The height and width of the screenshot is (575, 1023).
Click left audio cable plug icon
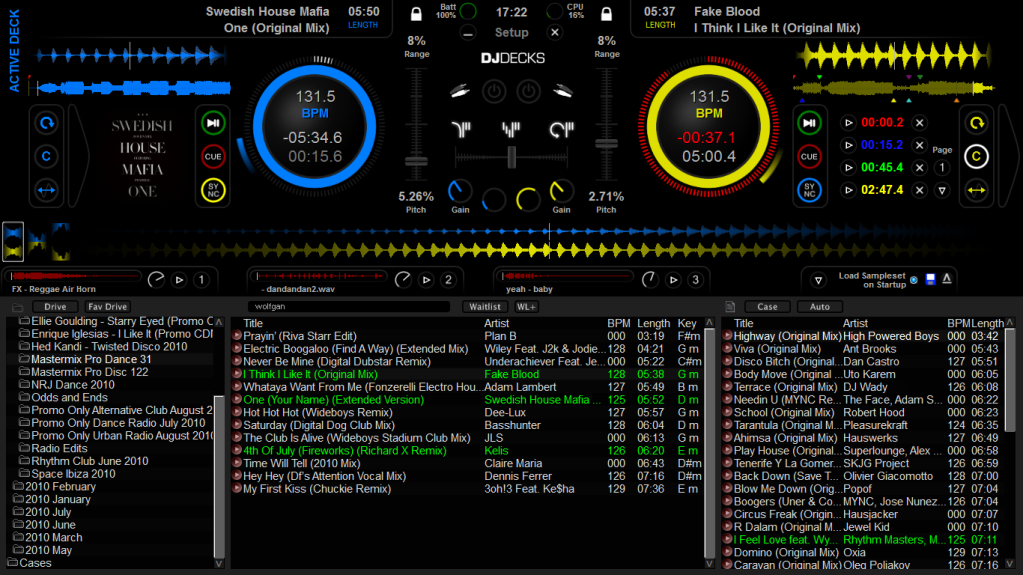click(460, 91)
